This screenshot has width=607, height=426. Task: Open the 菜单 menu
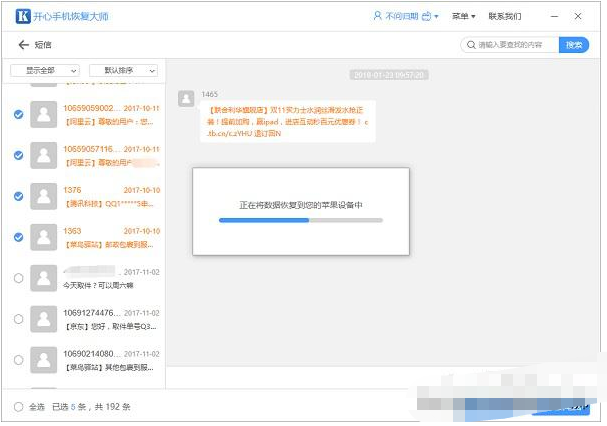(x=462, y=17)
